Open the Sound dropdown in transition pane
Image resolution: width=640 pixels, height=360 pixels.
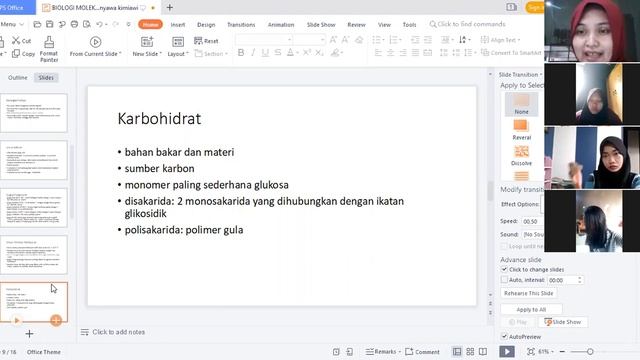pyautogui.click(x=533, y=234)
